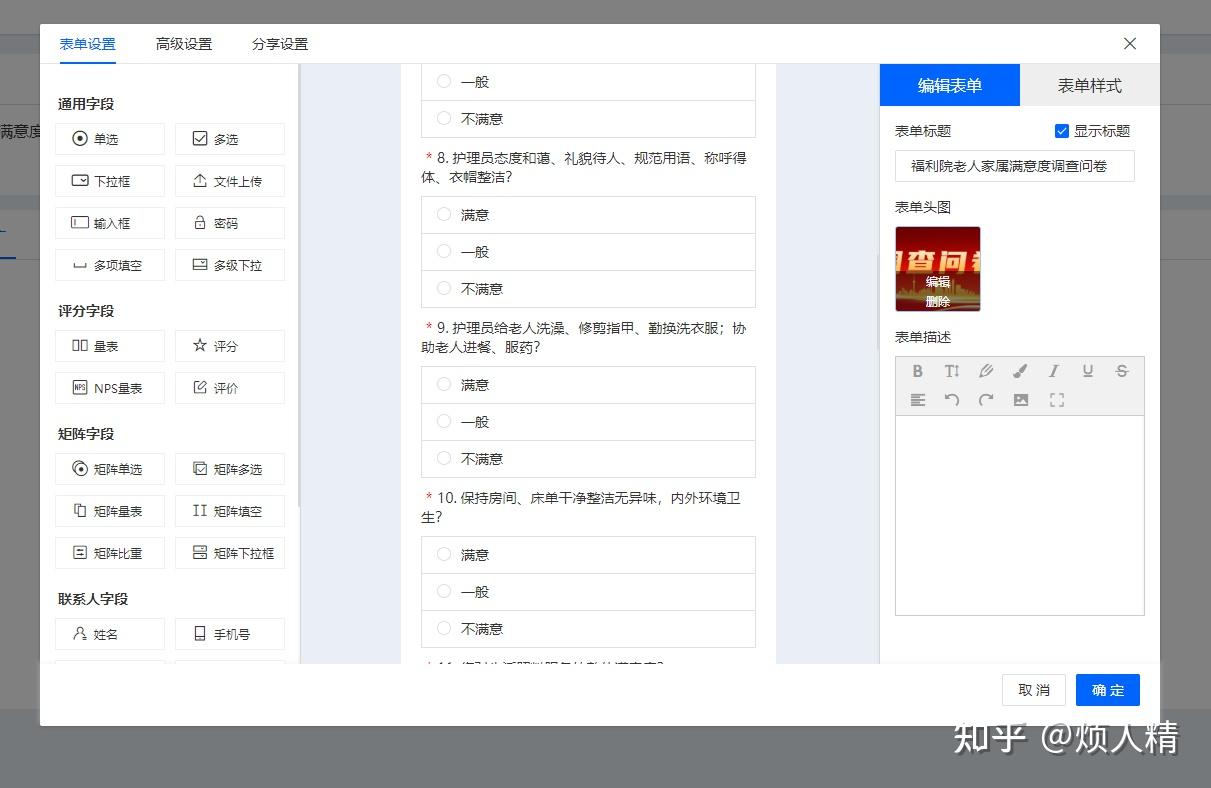Click the Bold icon in description editor
Image resolution: width=1211 pixels, height=788 pixels.
tap(918, 371)
